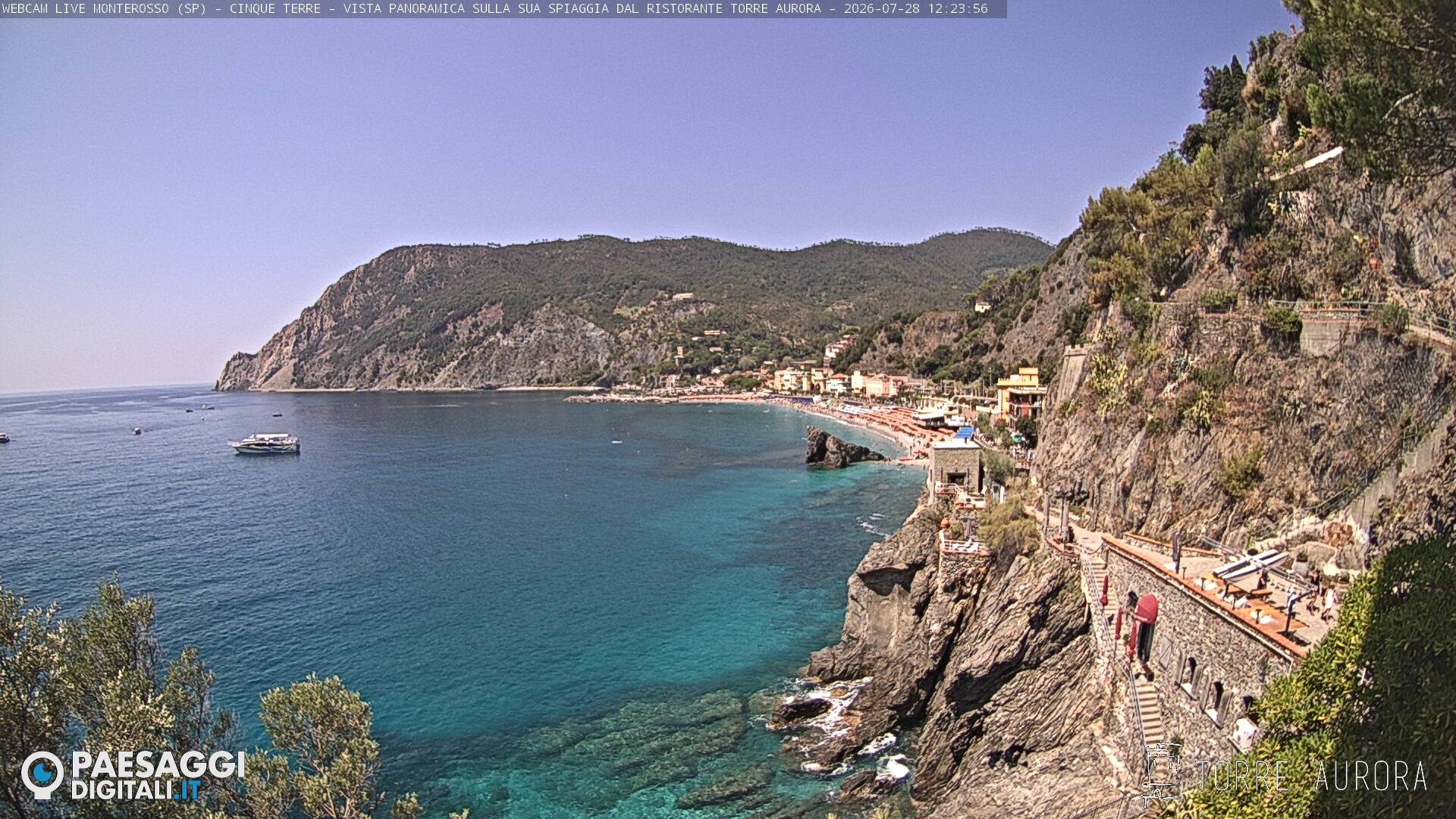Click the "WEBCAM LIVE MONTEROSSO (SP)" caption text
1456x819 pixels.
(x=104, y=8)
